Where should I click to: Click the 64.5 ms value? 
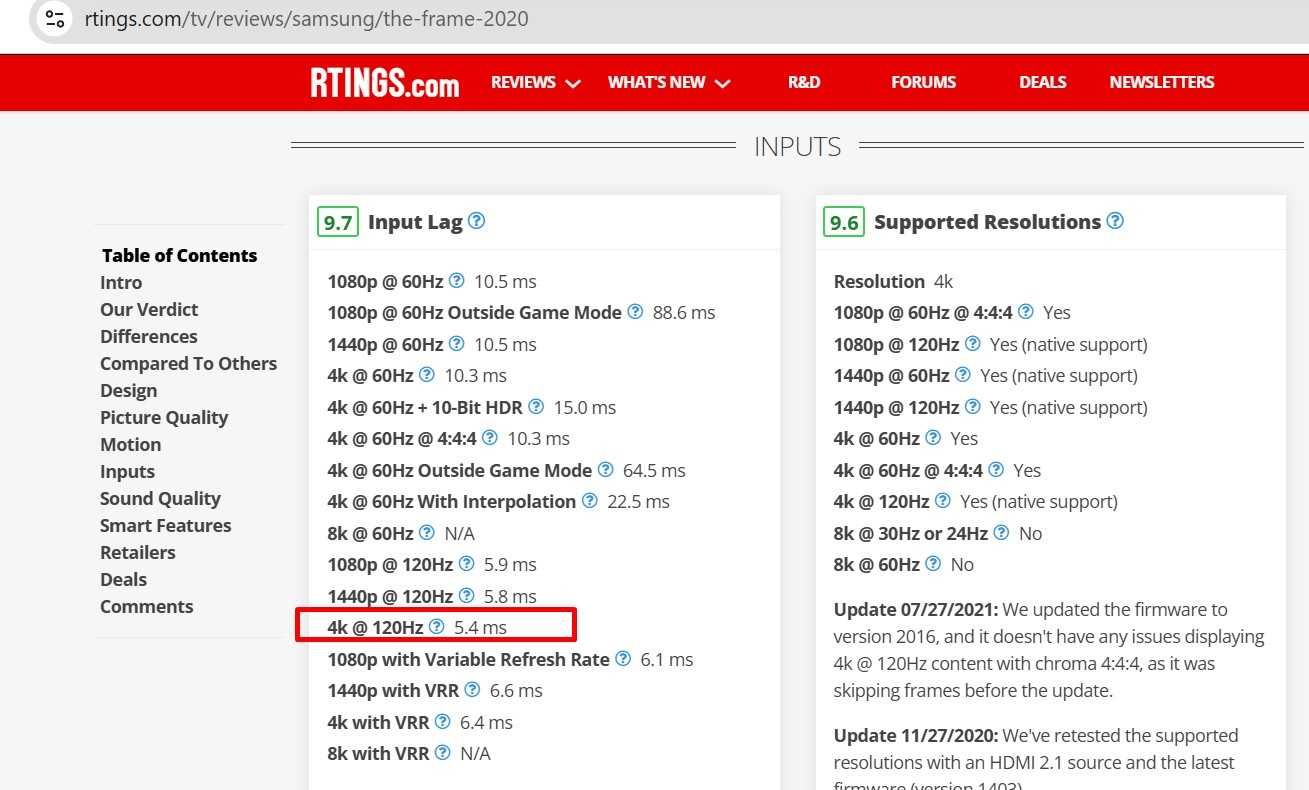click(654, 470)
